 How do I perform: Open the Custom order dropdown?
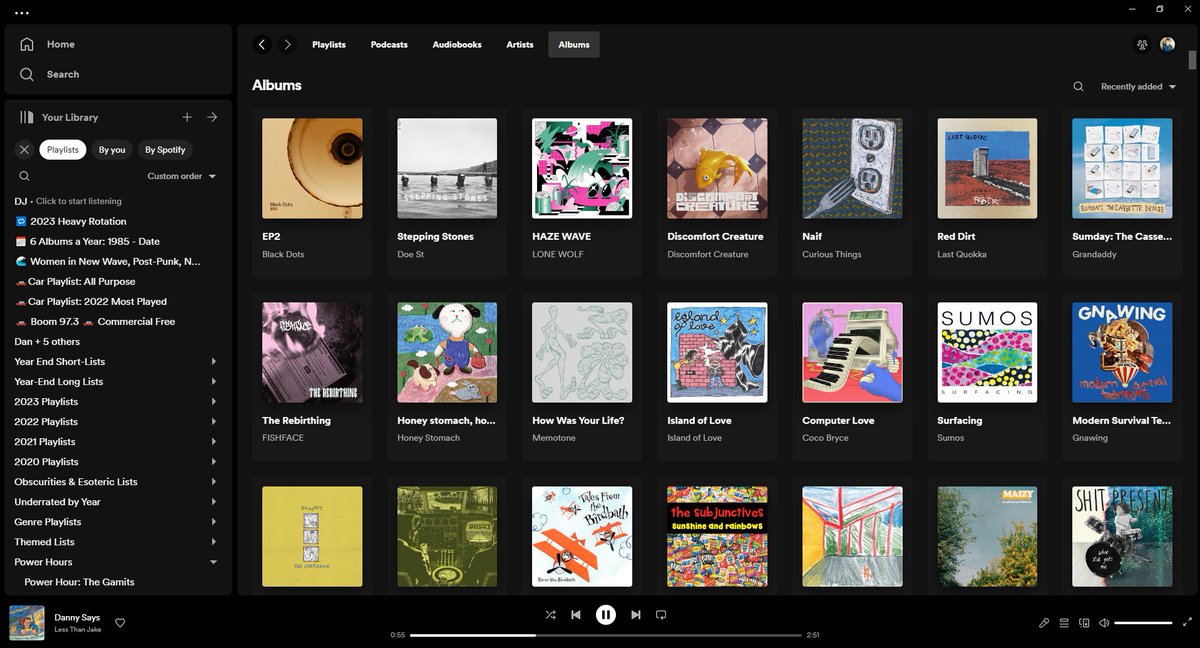pos(181,176)
